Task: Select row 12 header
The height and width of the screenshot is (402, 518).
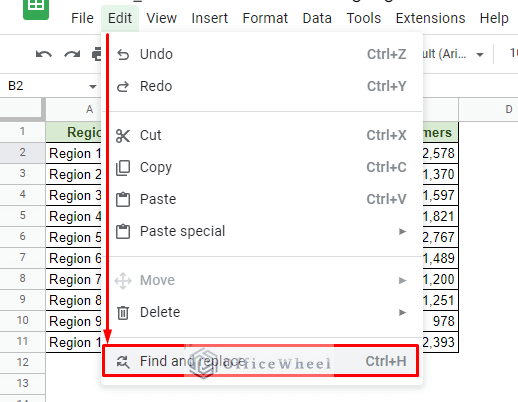Action: coord(22,363)
